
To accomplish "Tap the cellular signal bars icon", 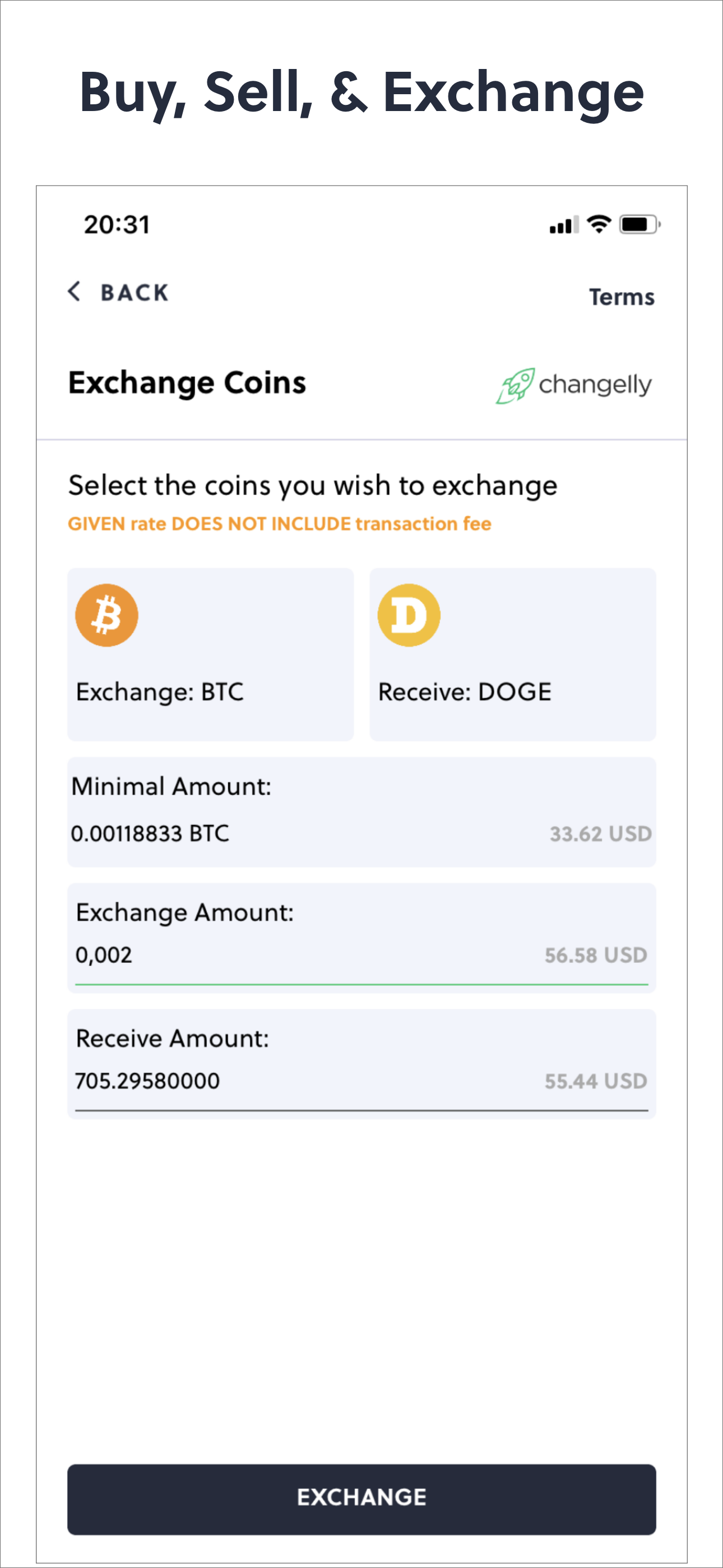I will click(564, 225).
